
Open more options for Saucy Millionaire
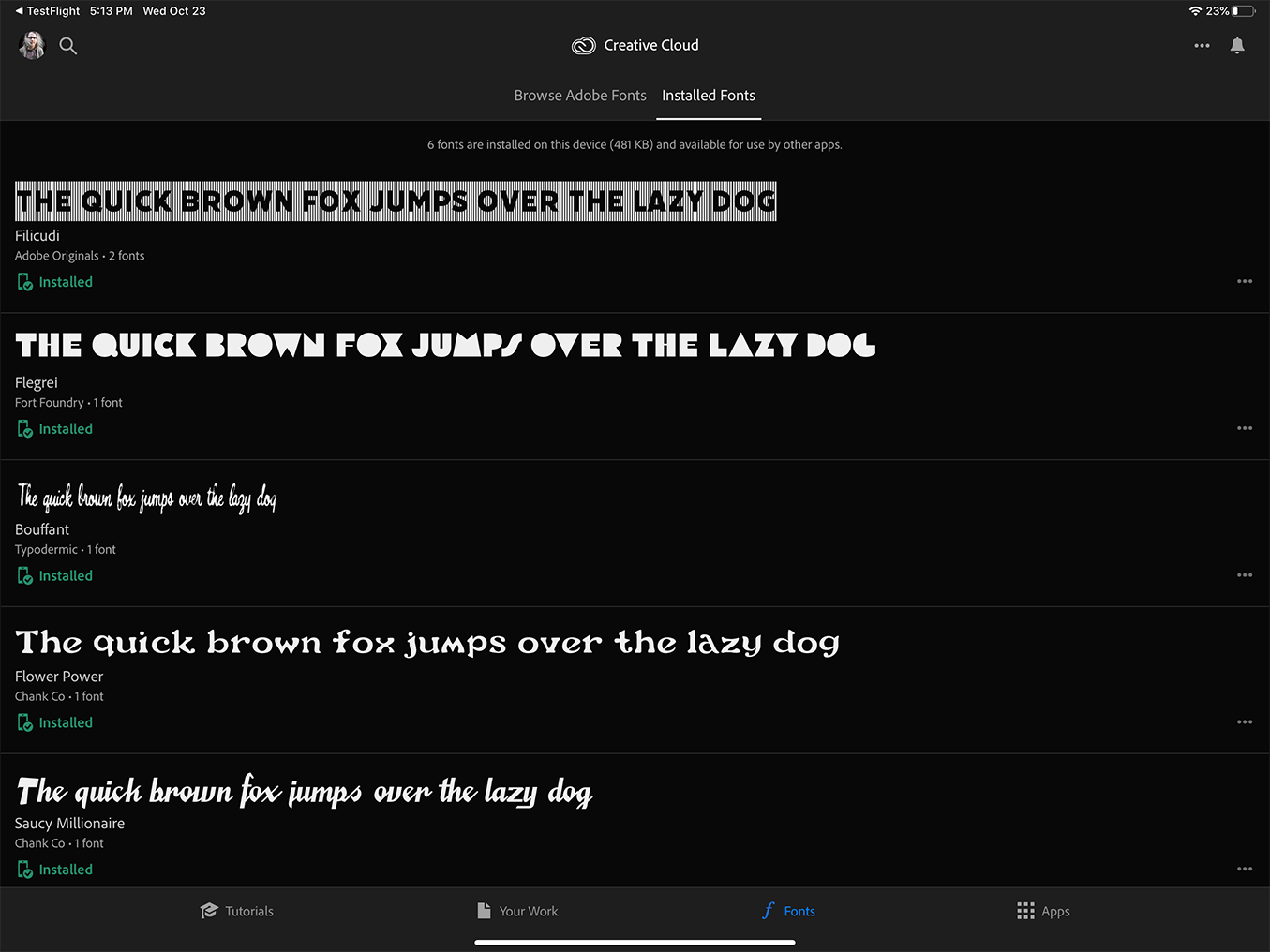coord(1245,870)
